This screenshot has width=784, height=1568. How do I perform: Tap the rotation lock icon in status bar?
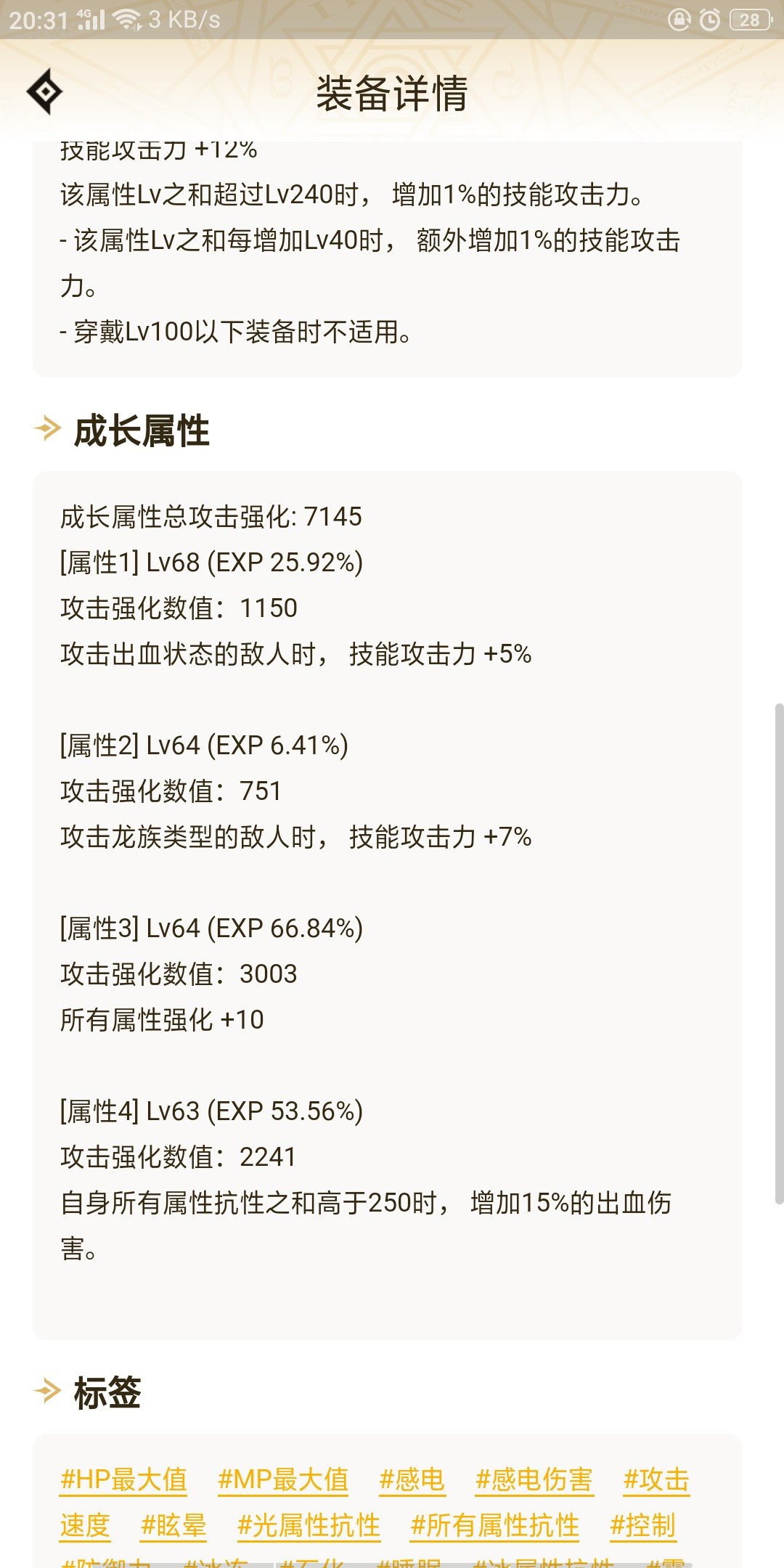click(679, 20)
